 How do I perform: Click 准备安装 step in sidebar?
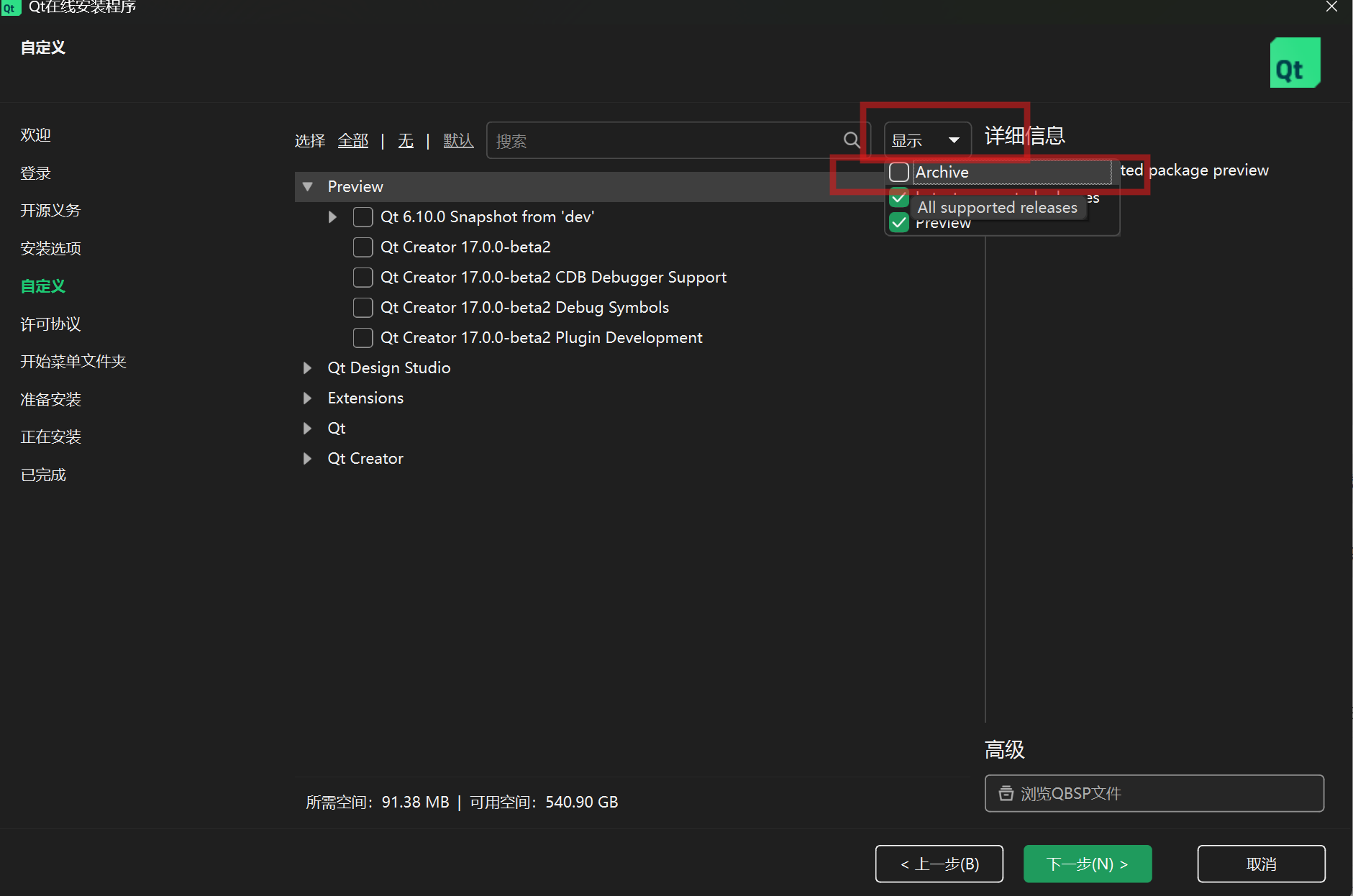pos(50,400)
